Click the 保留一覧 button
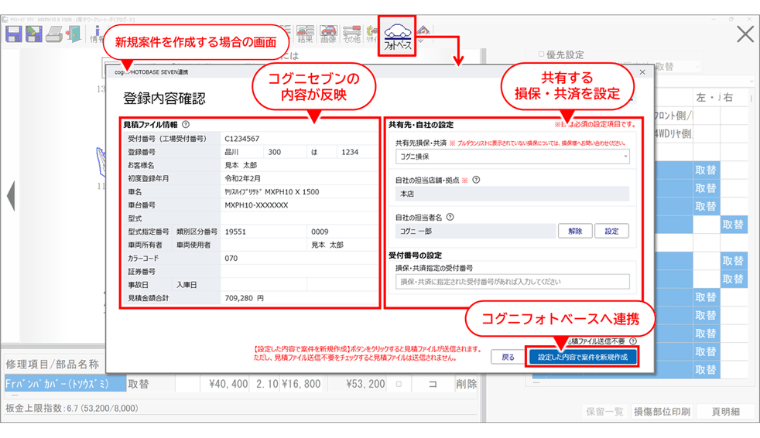 point(604,411)
